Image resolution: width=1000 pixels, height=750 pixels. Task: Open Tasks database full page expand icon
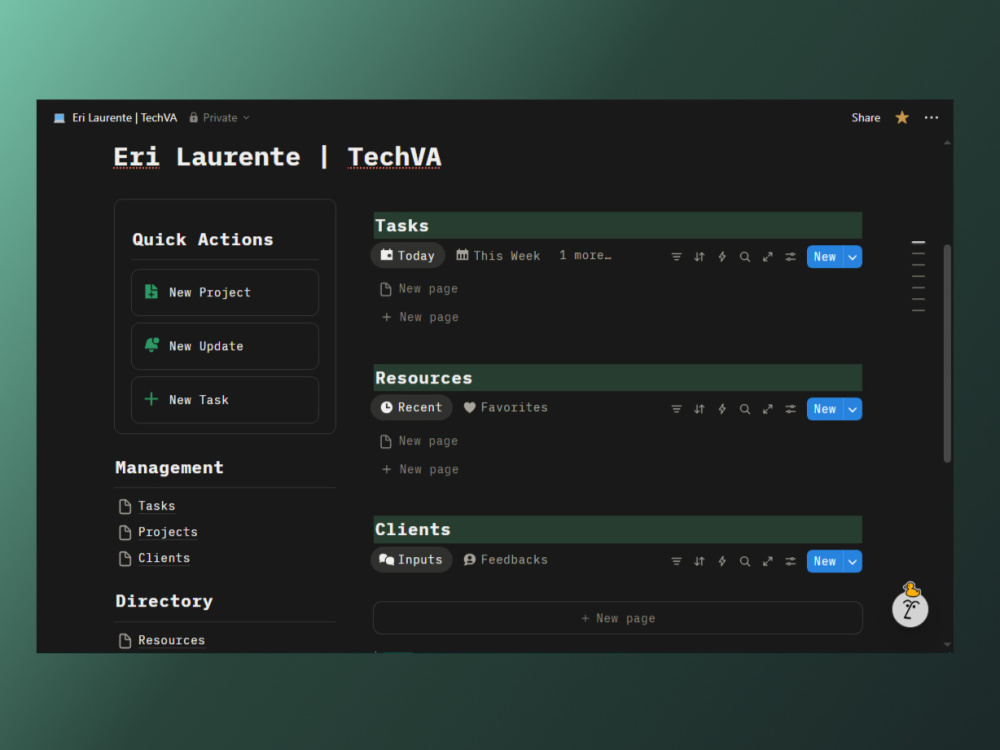pos(767,256)
